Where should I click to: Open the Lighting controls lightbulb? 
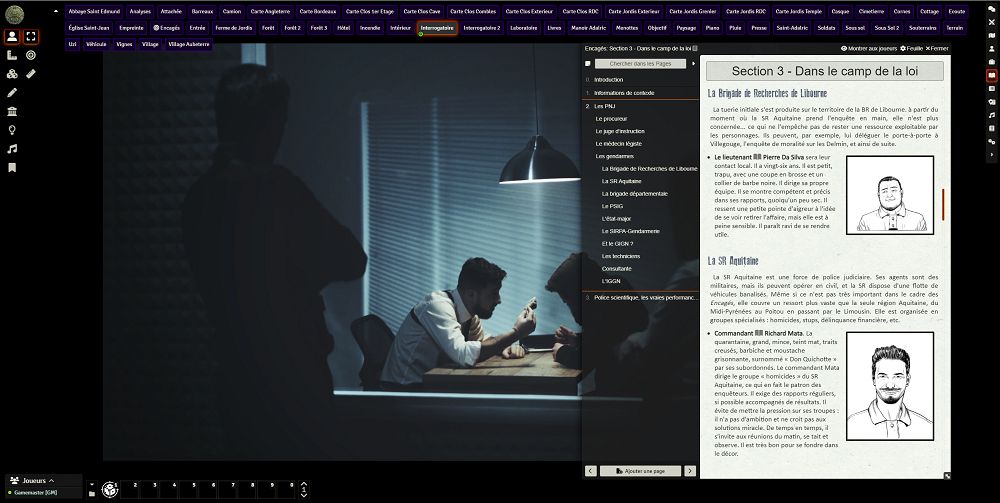(x=12, y=130)
